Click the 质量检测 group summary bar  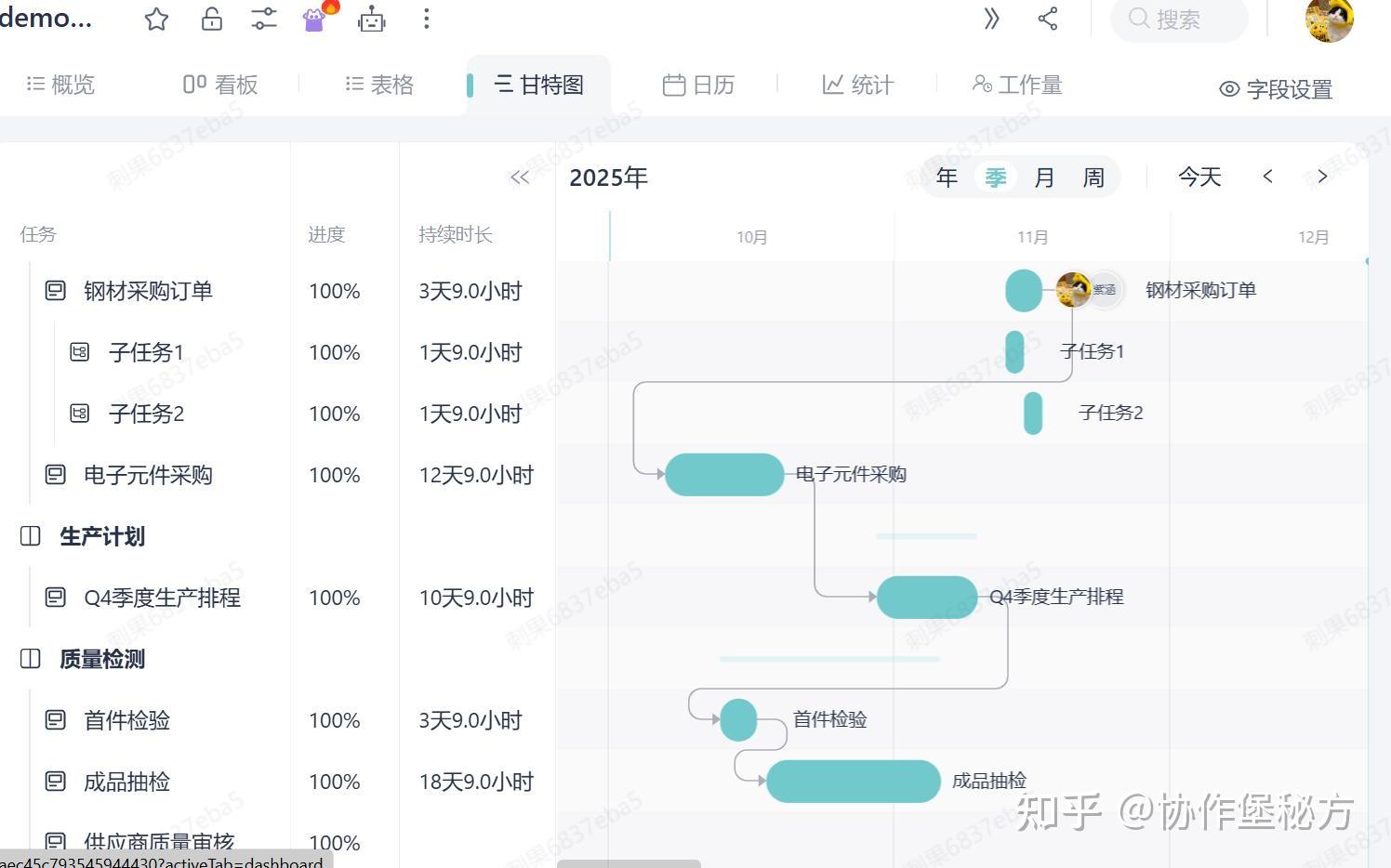[829, 659]
